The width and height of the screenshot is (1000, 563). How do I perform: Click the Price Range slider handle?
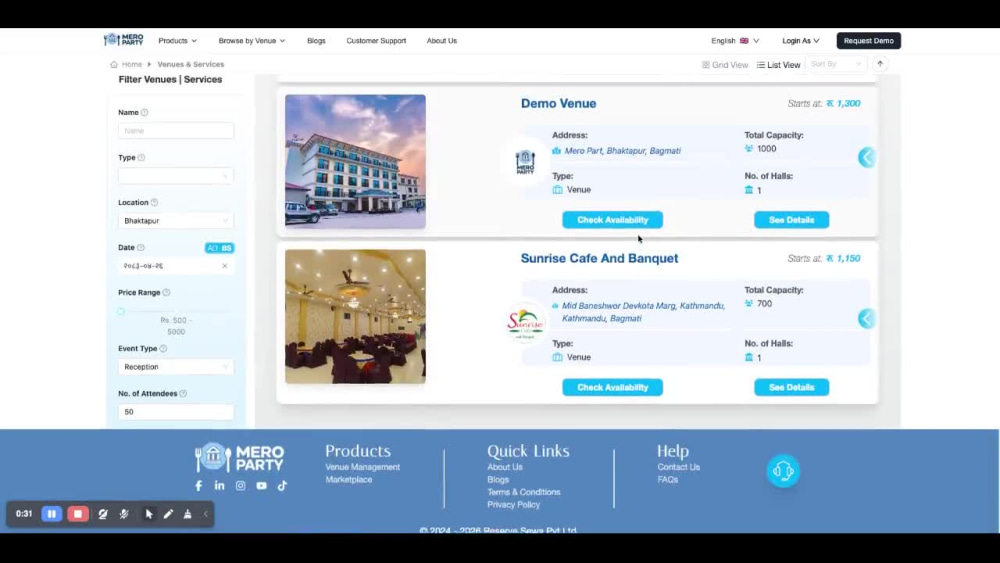(121, 312)
